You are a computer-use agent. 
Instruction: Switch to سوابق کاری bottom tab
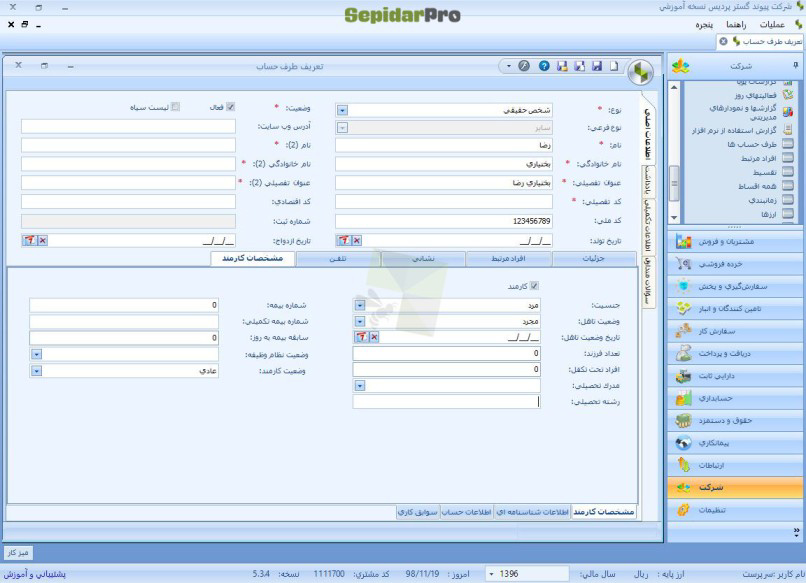point(418,512)
